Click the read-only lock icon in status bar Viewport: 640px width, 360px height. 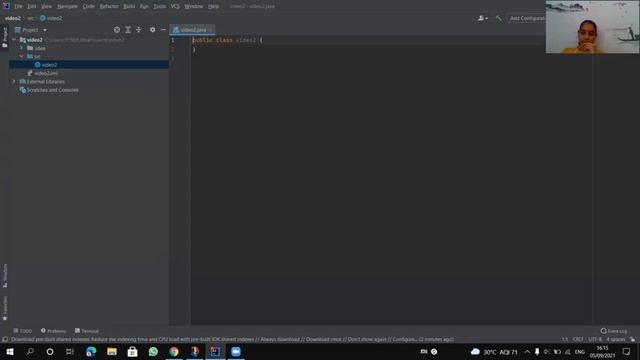632,339
